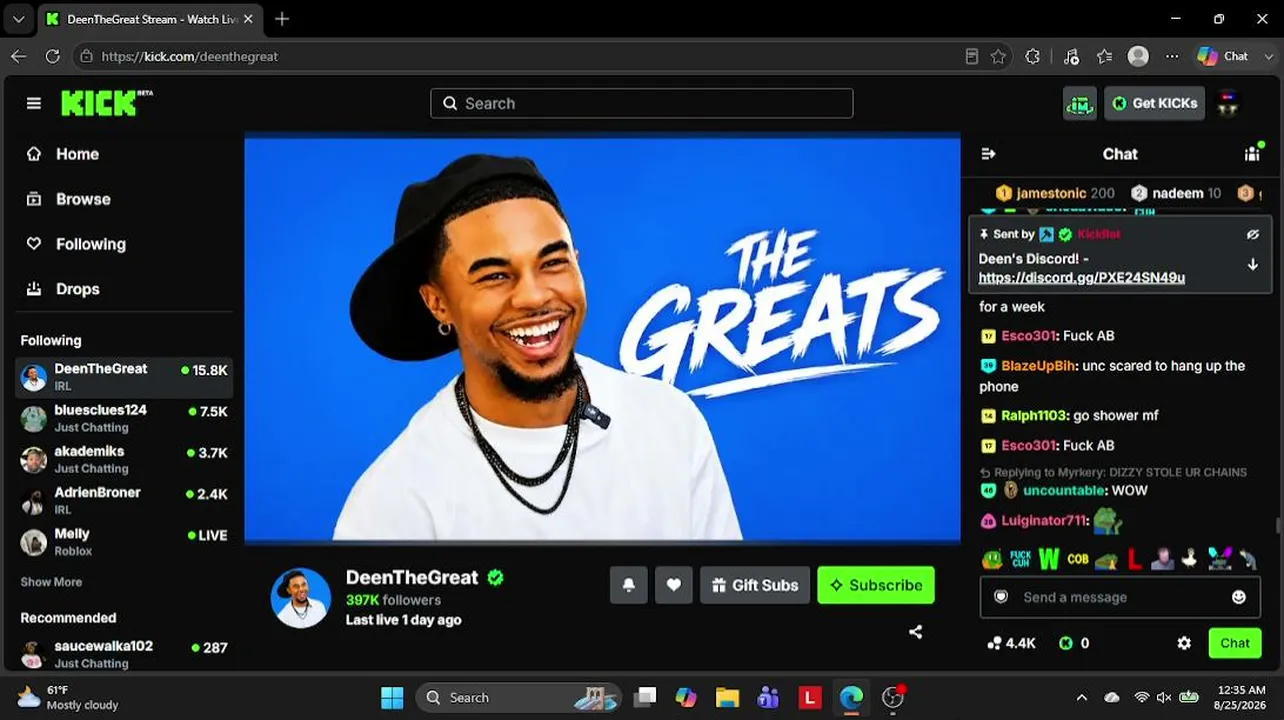Click username BlazeUpBih in chat
Screen dimensions: 1284x720
(1038, 366)
